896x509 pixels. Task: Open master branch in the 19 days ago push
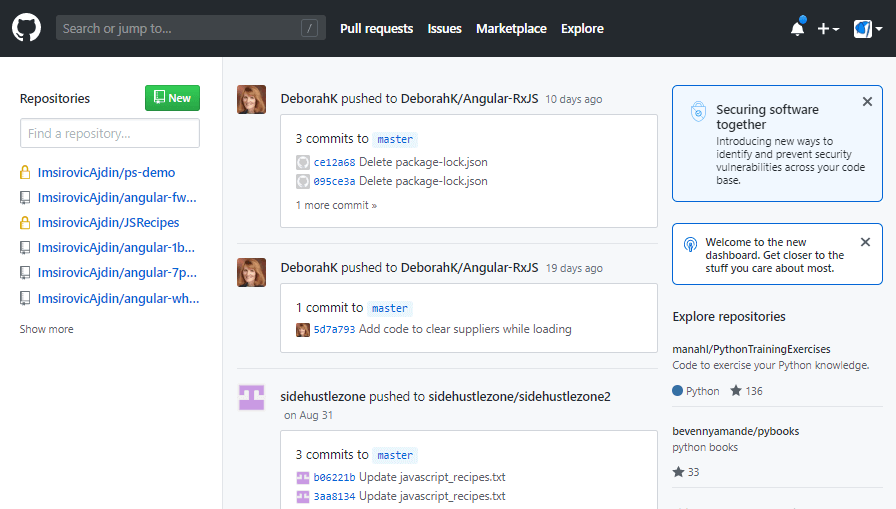390,308
